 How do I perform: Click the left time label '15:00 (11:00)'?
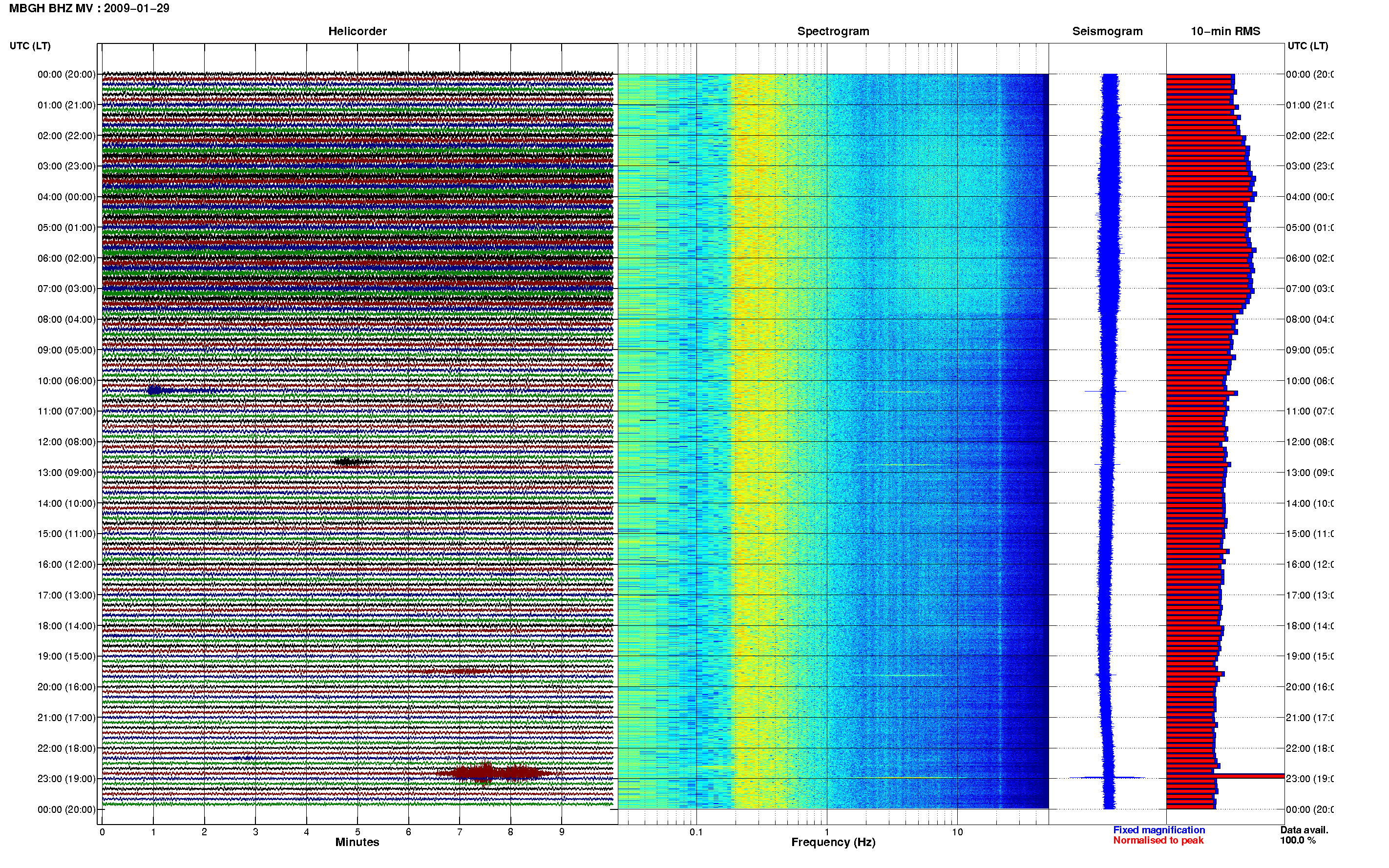66,533
